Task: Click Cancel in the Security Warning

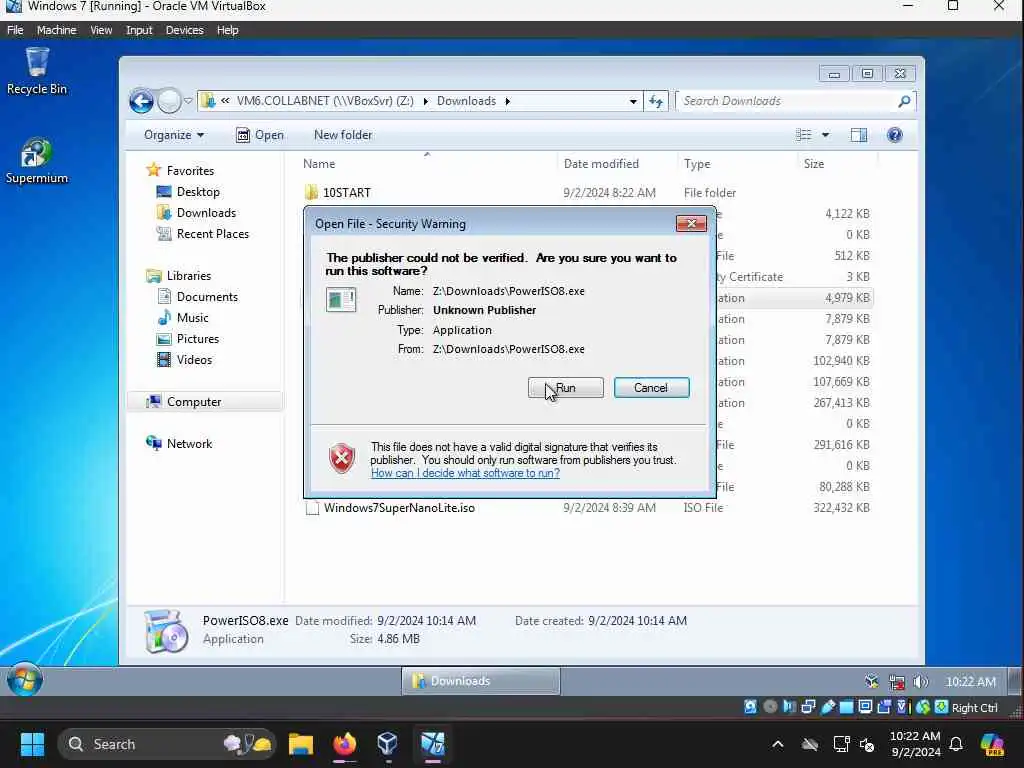Action: (651, 388)
